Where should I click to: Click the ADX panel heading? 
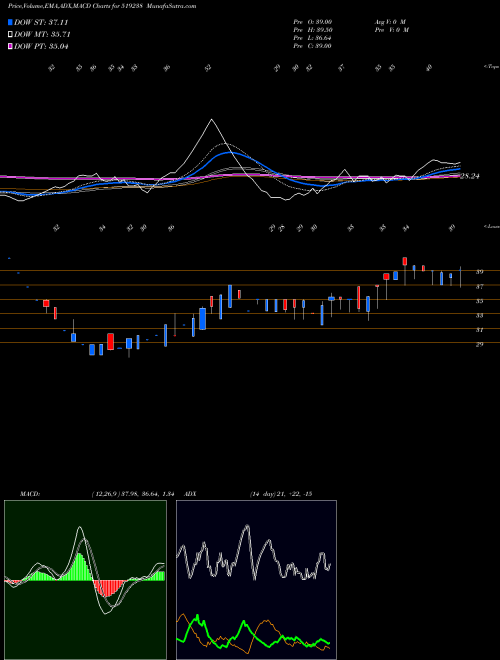[191, 494]
